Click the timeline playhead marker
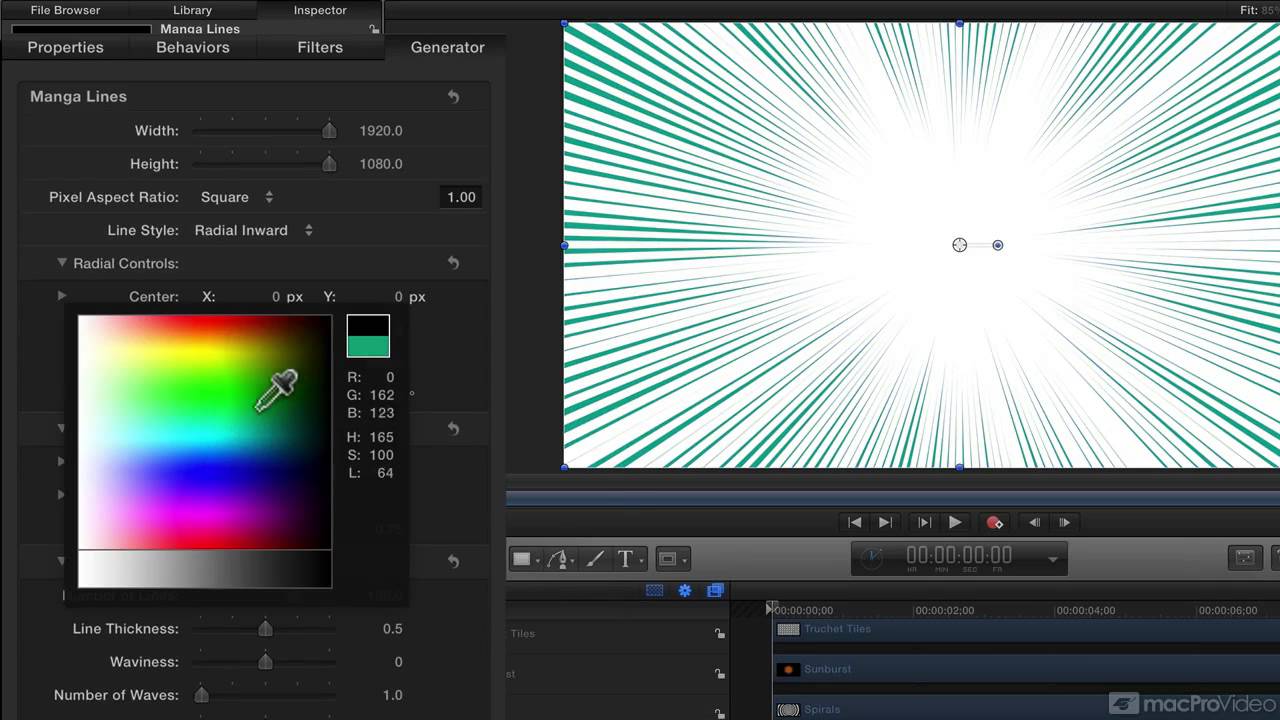 click(x=770, y=608)
